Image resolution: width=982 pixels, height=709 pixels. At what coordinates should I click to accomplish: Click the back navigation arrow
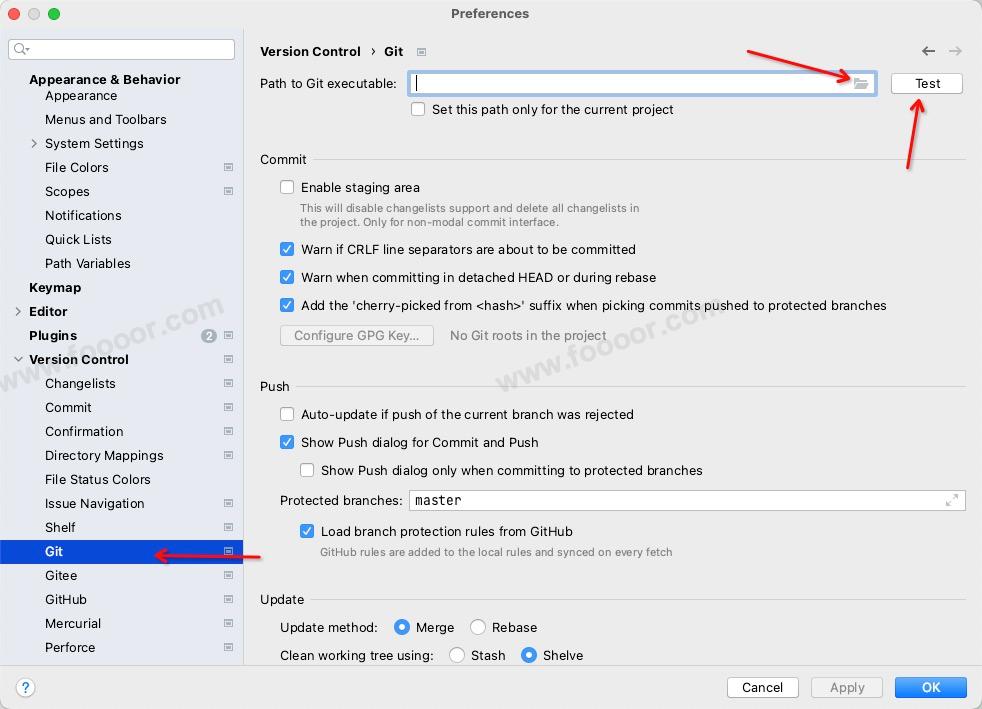(928, 51)
